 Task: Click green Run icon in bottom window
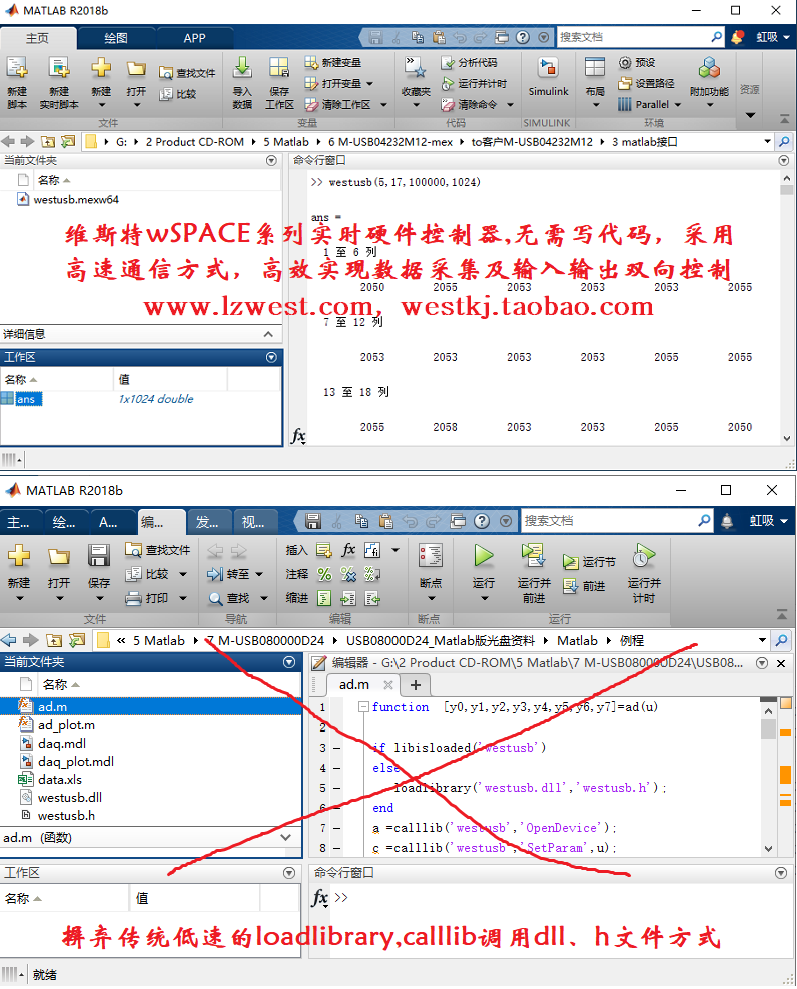[484, 556]
